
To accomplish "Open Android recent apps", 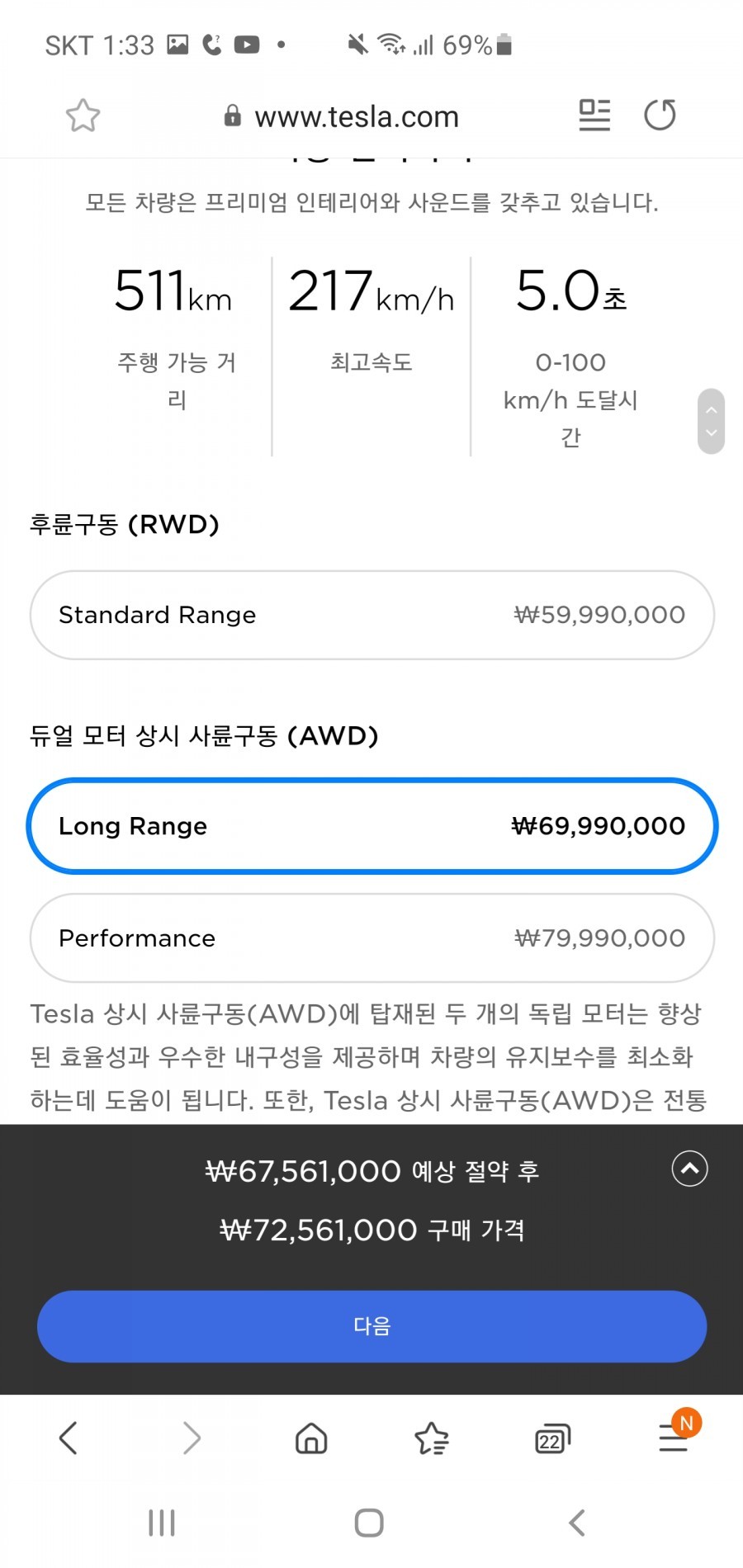I will coord(162,1523).
